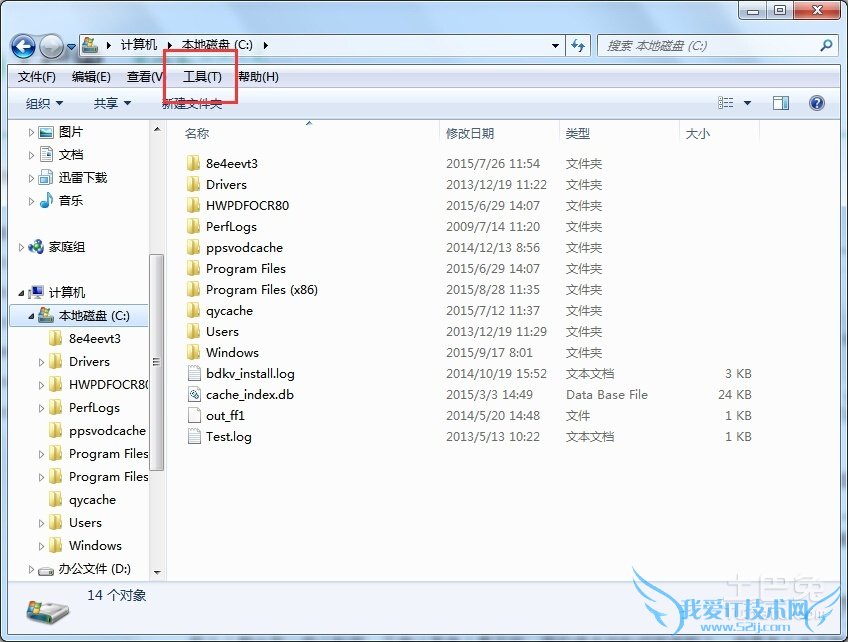
Task: Expand the Users node in the tree
Action: [41, 523]
